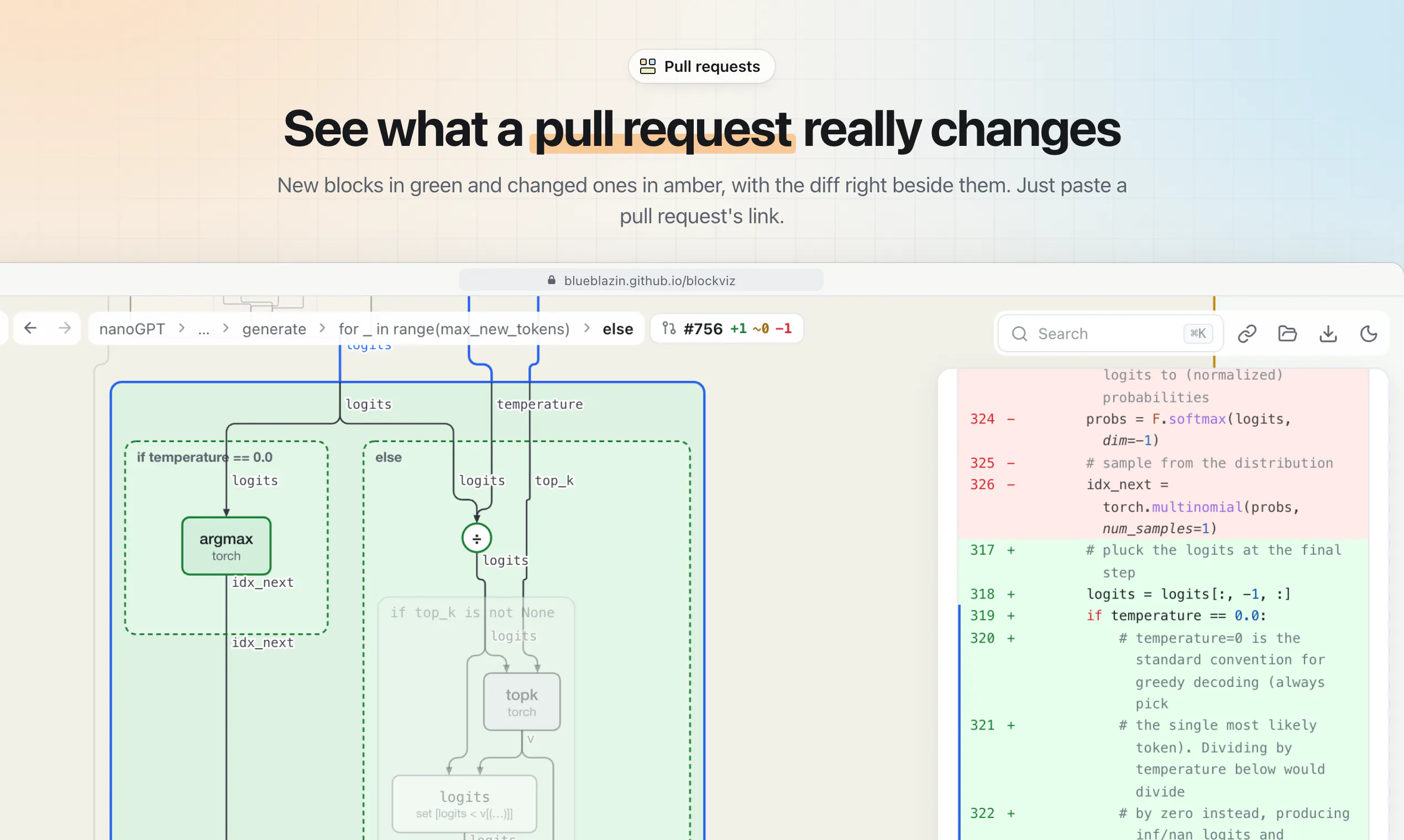The height and width of the screenshot is (840, 1404).
Task: Go back with the left arrow
Action: point(30,328)
